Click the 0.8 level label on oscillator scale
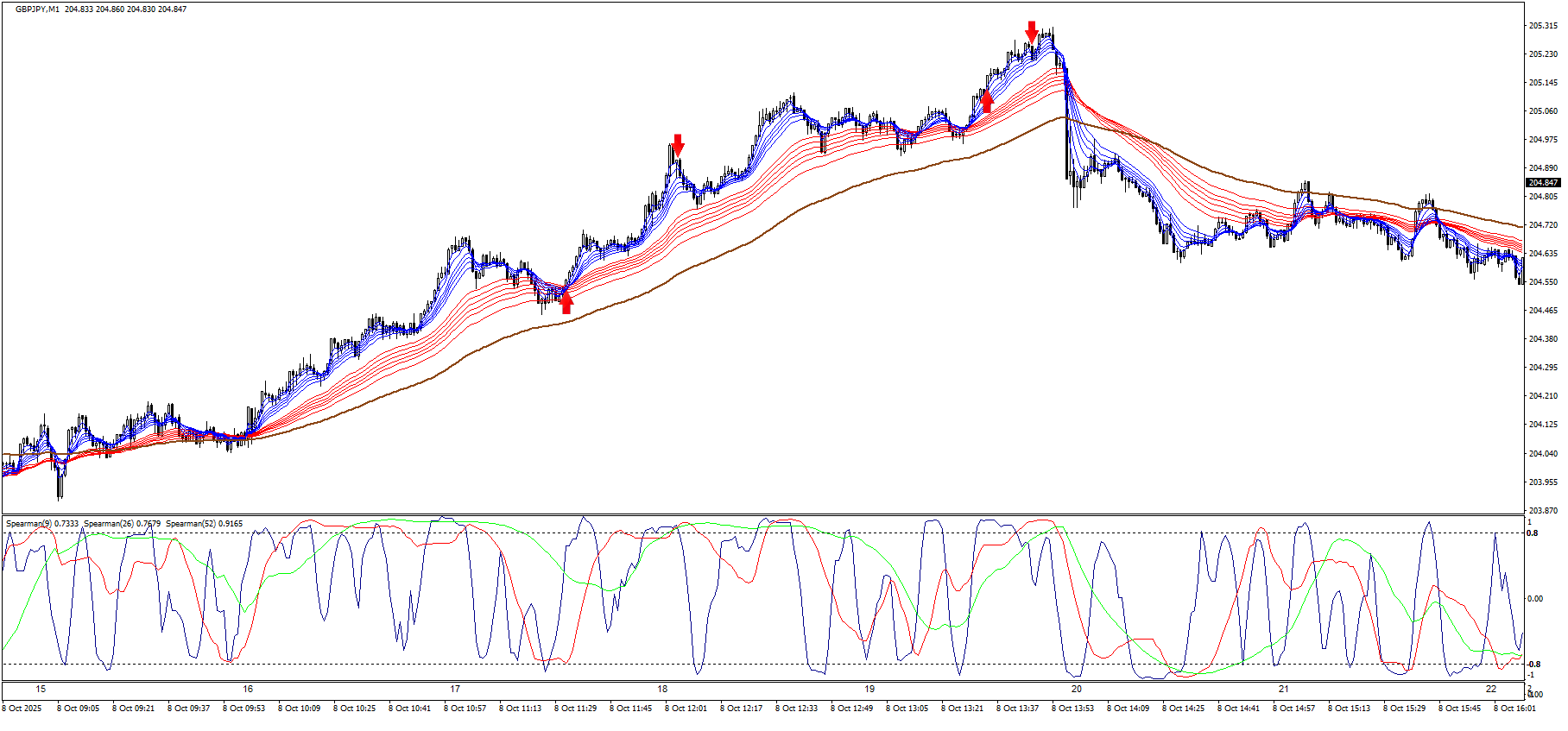 tap(1533, 533)
